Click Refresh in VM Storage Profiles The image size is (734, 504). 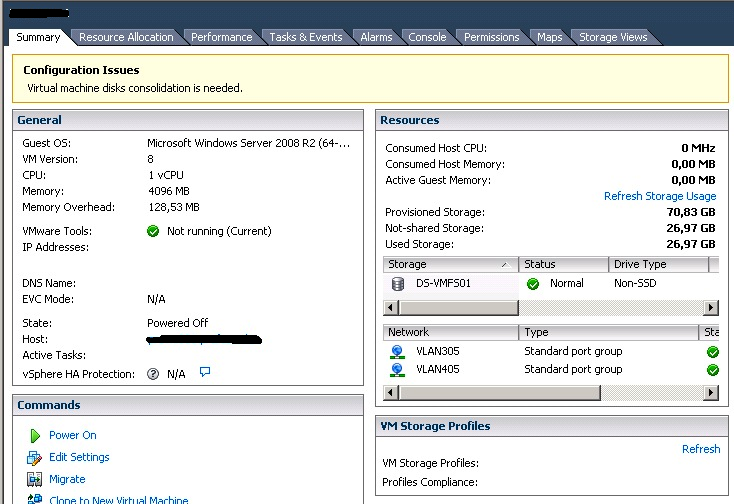coord(701,449)
